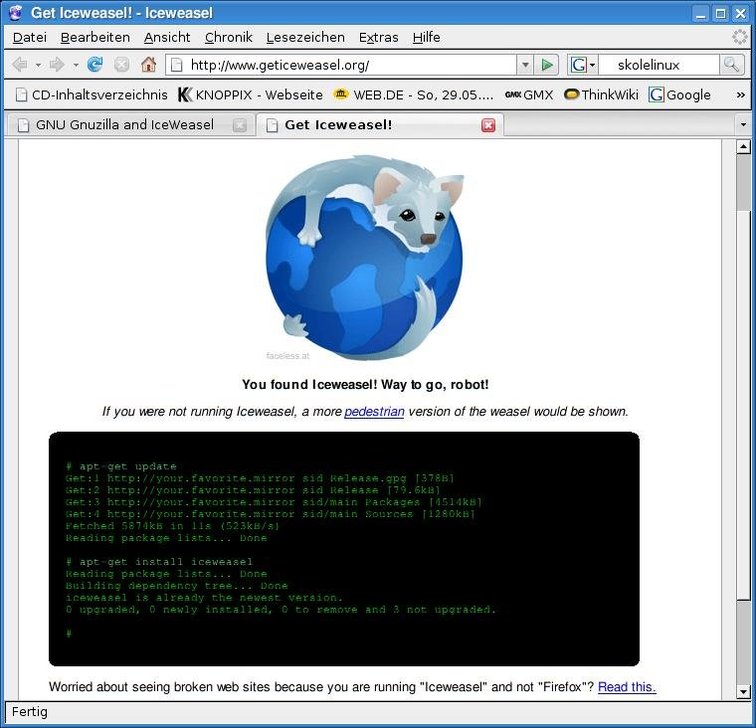Viewport: 756px width, 728px height.
Task: Open the CD-Inhaltsverzeichnis bookmark
Action: click(x=92, y=95)
